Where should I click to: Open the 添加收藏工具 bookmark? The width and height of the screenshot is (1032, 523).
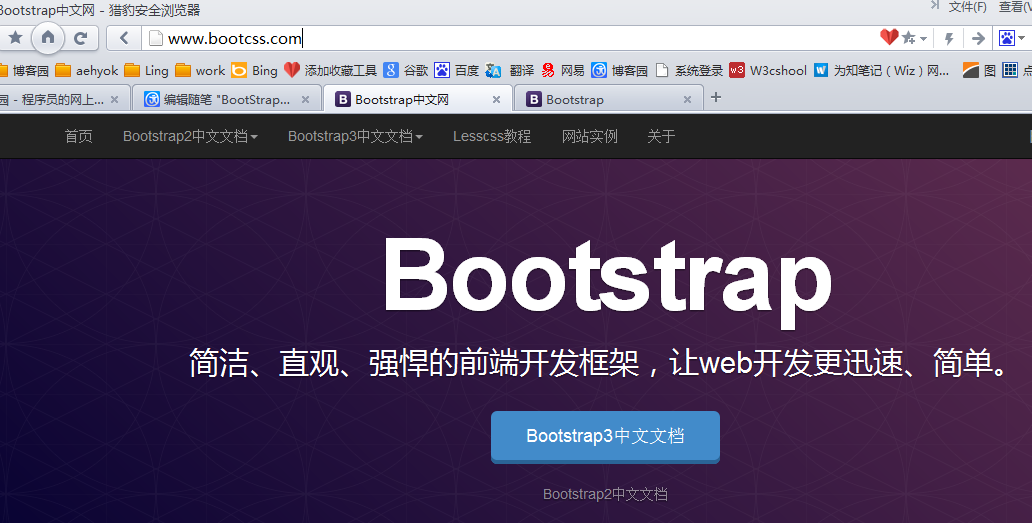pyautogui.click(x=330, y=70)
